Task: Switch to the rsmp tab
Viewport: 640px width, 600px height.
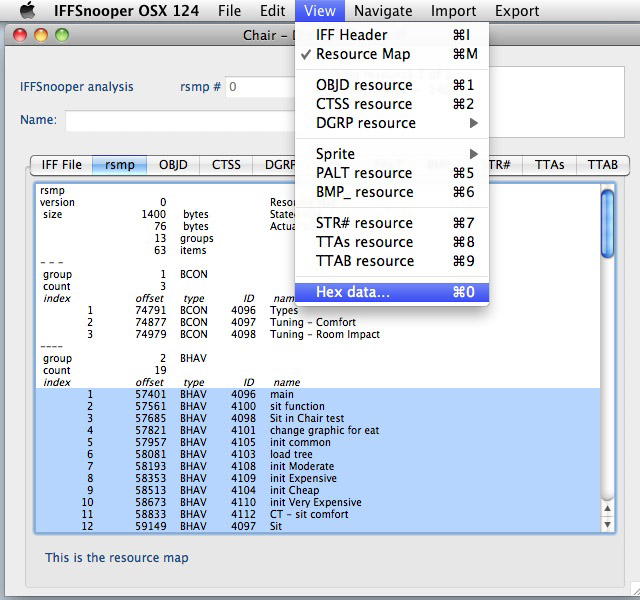Action: [120, 165]
